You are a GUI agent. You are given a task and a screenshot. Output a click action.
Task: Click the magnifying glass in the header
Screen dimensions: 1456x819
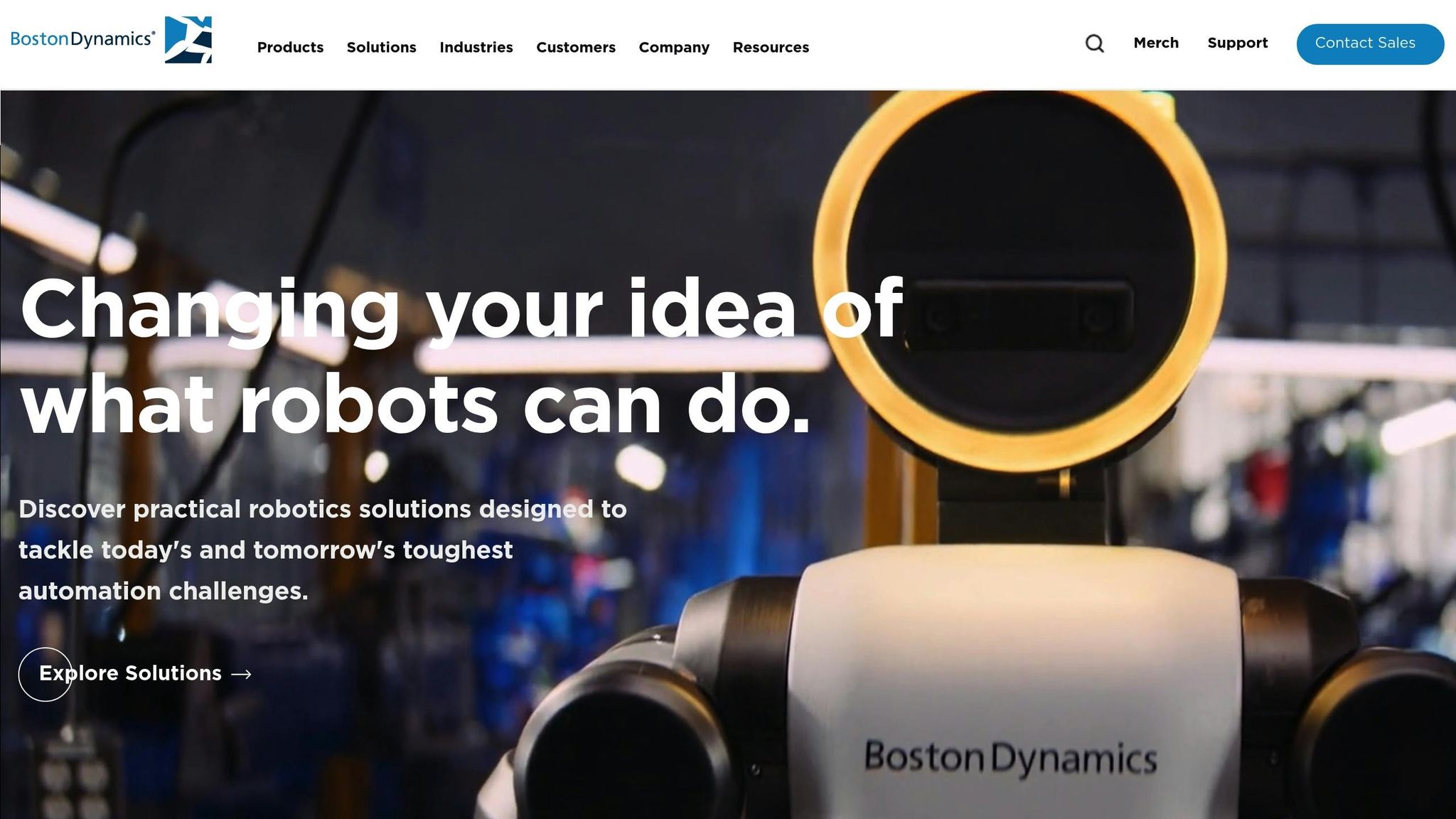pos(1094,44)
